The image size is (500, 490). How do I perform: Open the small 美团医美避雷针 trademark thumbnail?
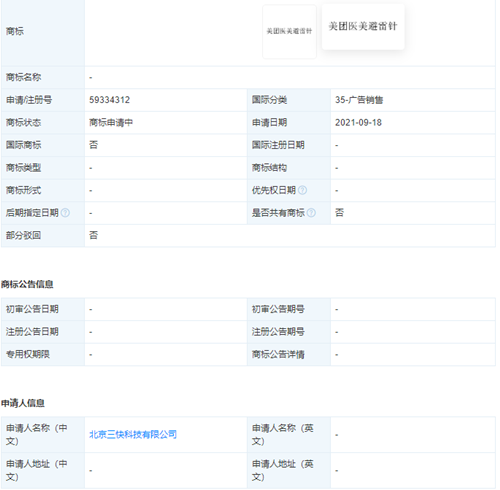[289, 32]
